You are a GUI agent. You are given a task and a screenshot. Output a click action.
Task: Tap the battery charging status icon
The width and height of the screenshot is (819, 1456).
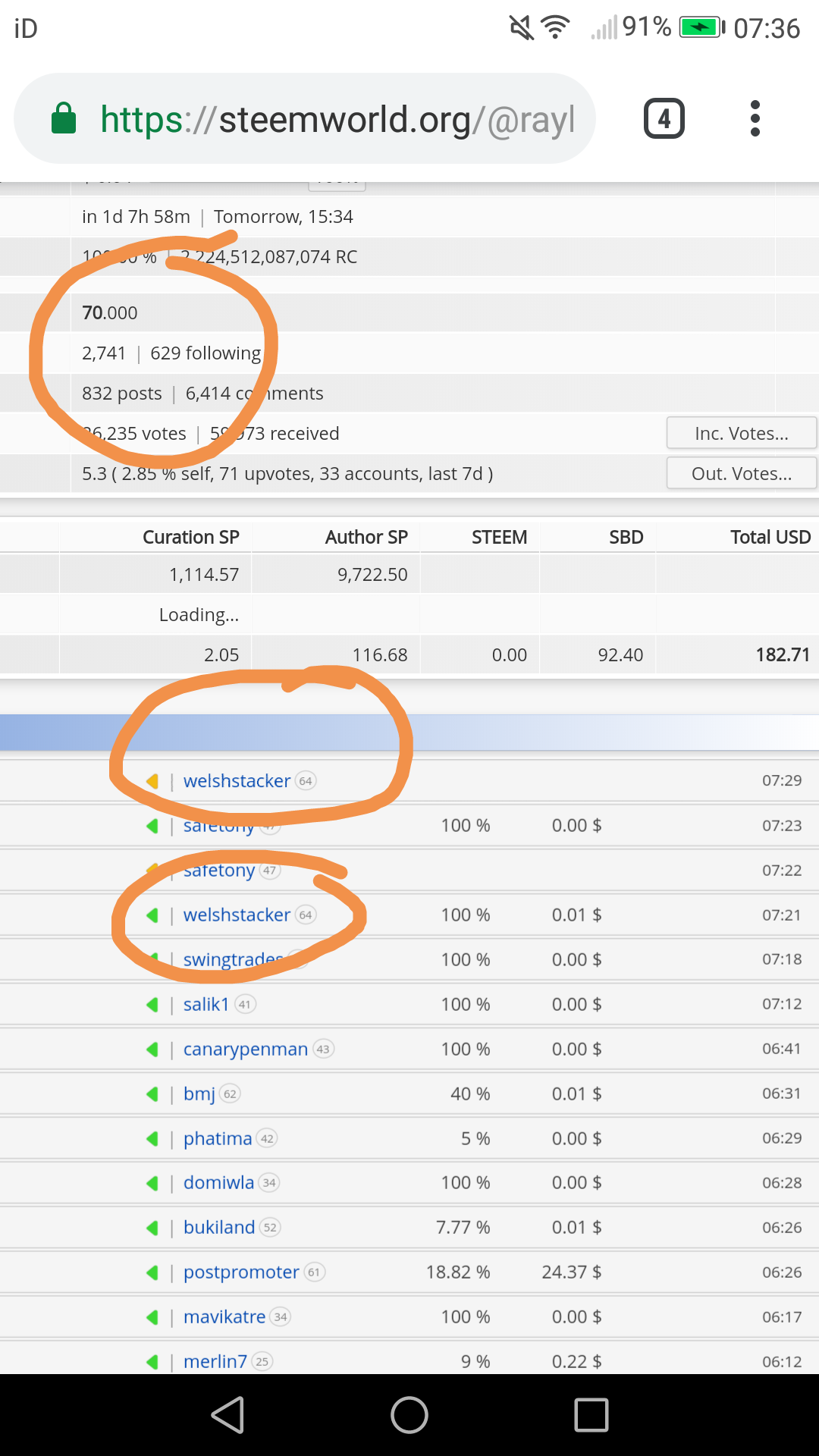[x=702, y=28]
